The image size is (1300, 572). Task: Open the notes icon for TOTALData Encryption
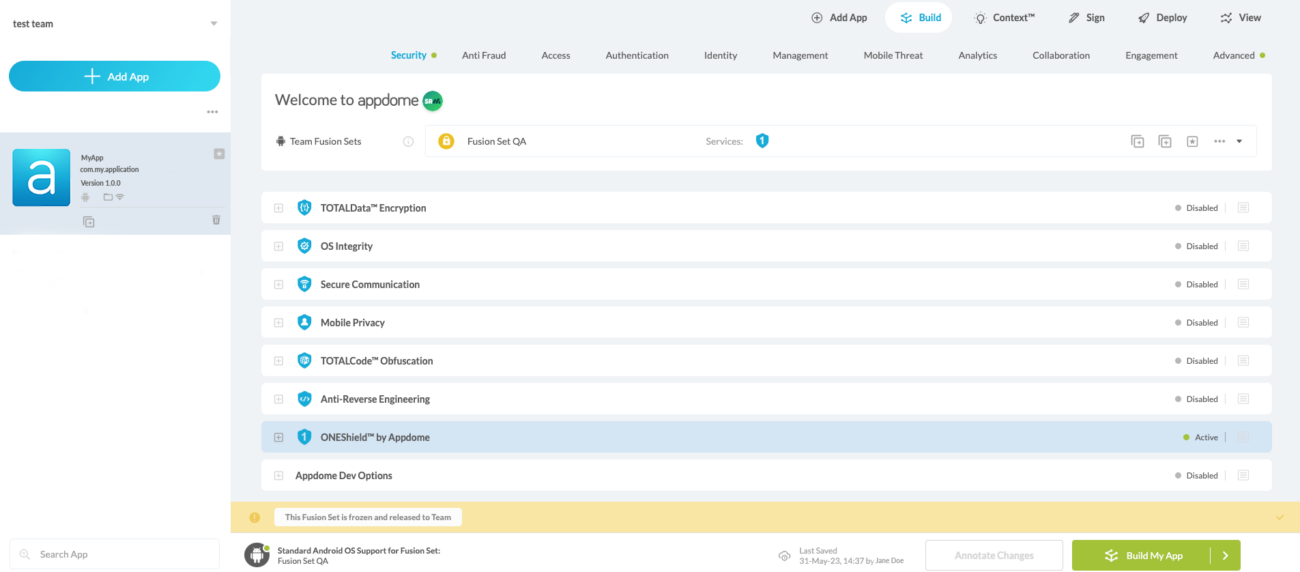pos(1243,208)
